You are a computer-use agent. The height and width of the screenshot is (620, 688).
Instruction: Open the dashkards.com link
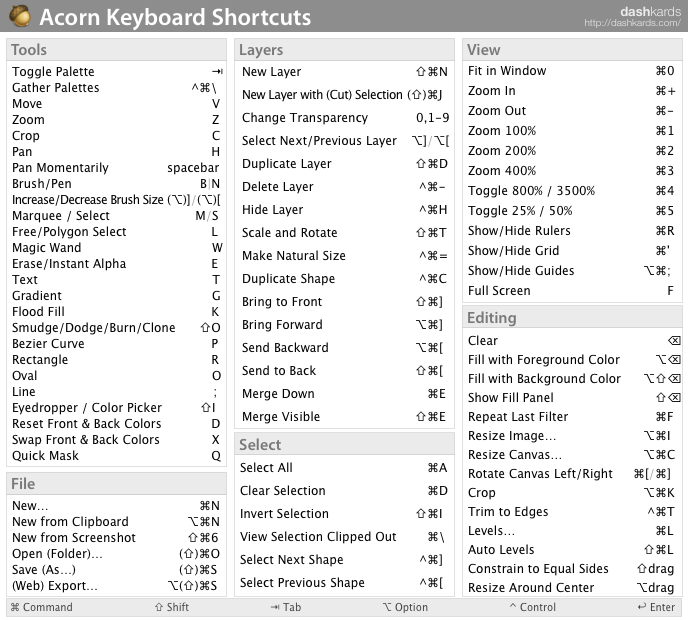[632, 23]
